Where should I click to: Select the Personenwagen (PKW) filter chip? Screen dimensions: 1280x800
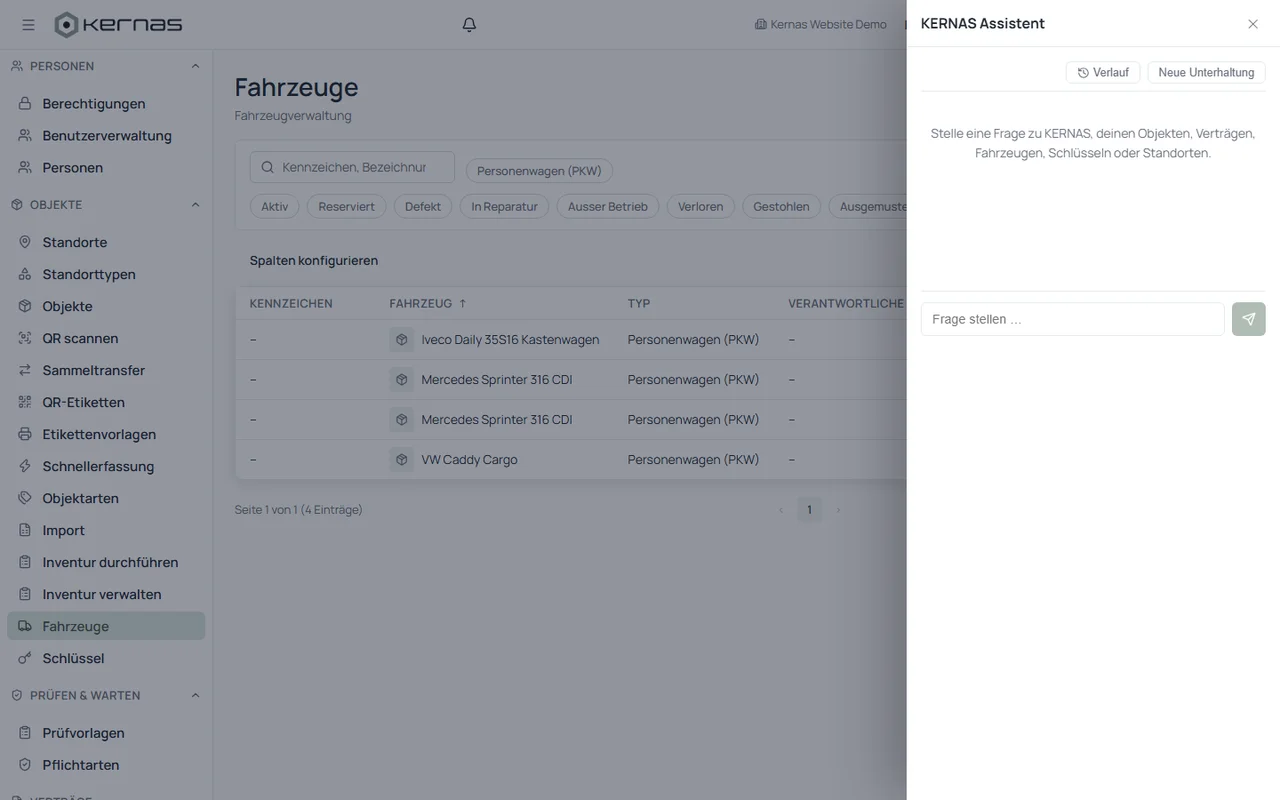[x=539, y=171]
